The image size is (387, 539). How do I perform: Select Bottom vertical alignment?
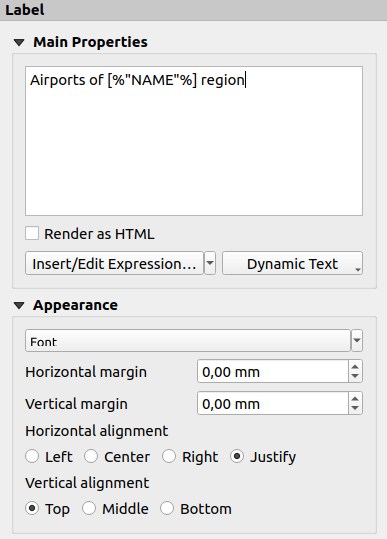click(167, 508)
